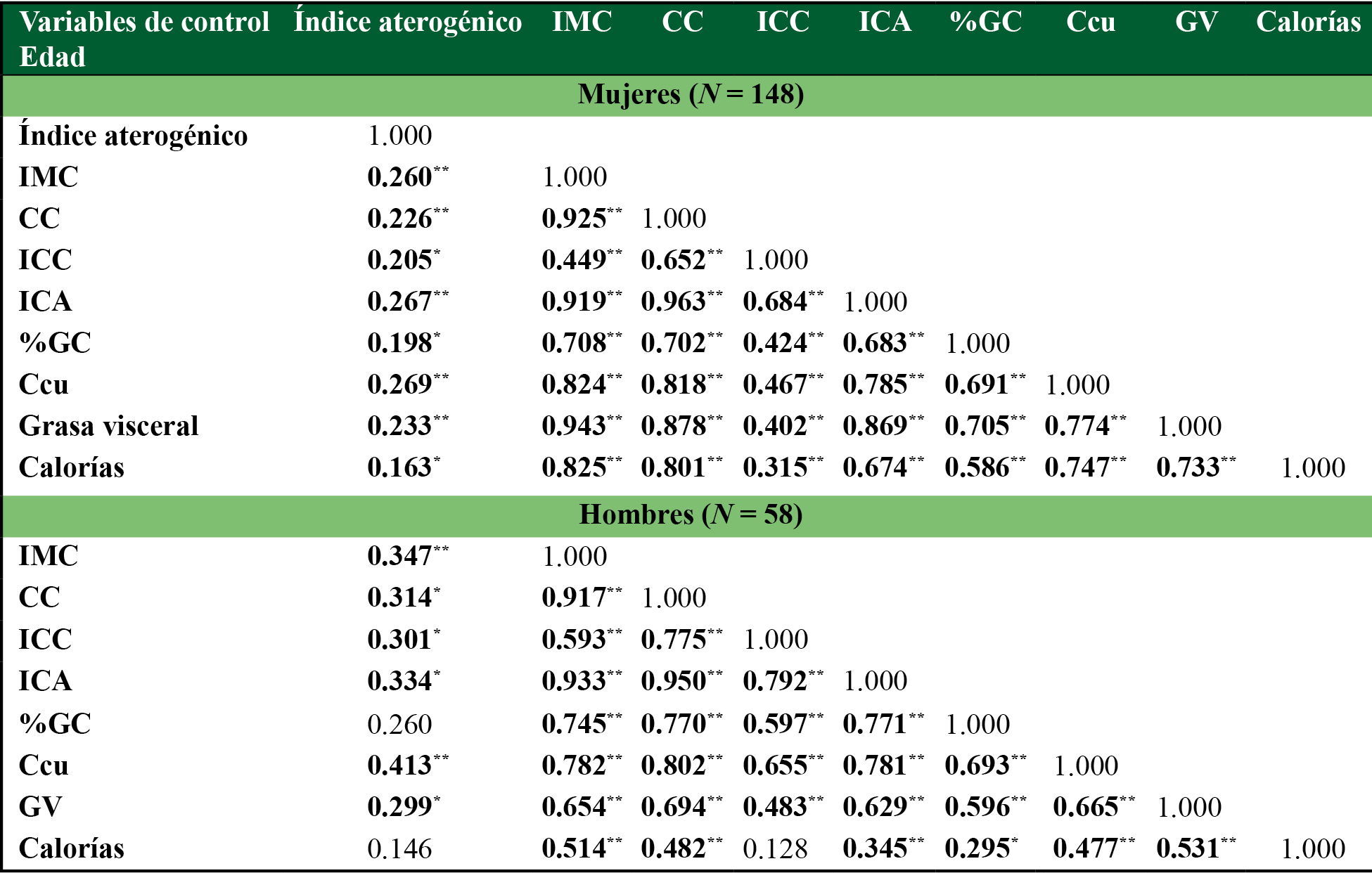
Task: Click the 0.733 value in Mujeres Calorías row
Action: [1188, 467]
